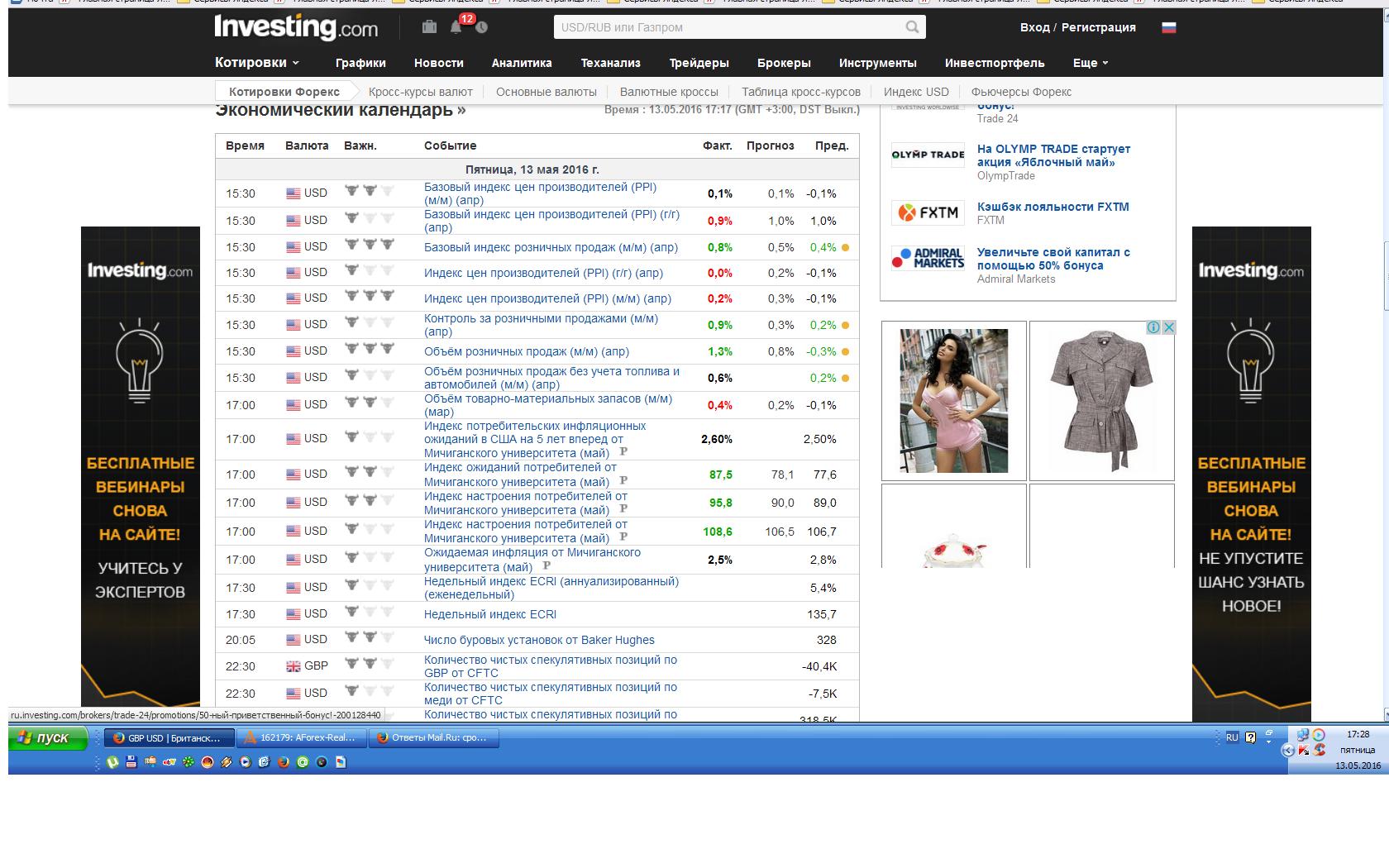This screenshot has width=1389, height=868.
Task: Click the floppy disk quick launch icon
Action: point(131,762)
